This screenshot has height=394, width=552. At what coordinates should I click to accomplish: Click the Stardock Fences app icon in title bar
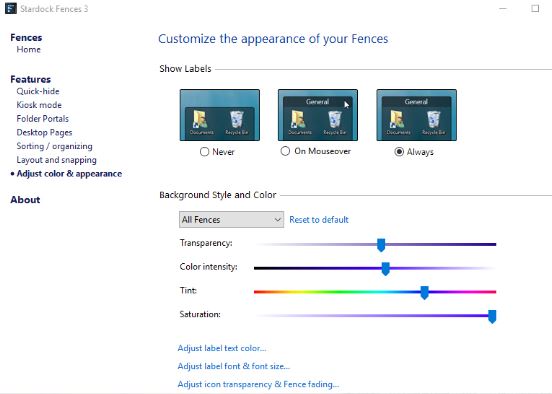click(x=11, y=8)
